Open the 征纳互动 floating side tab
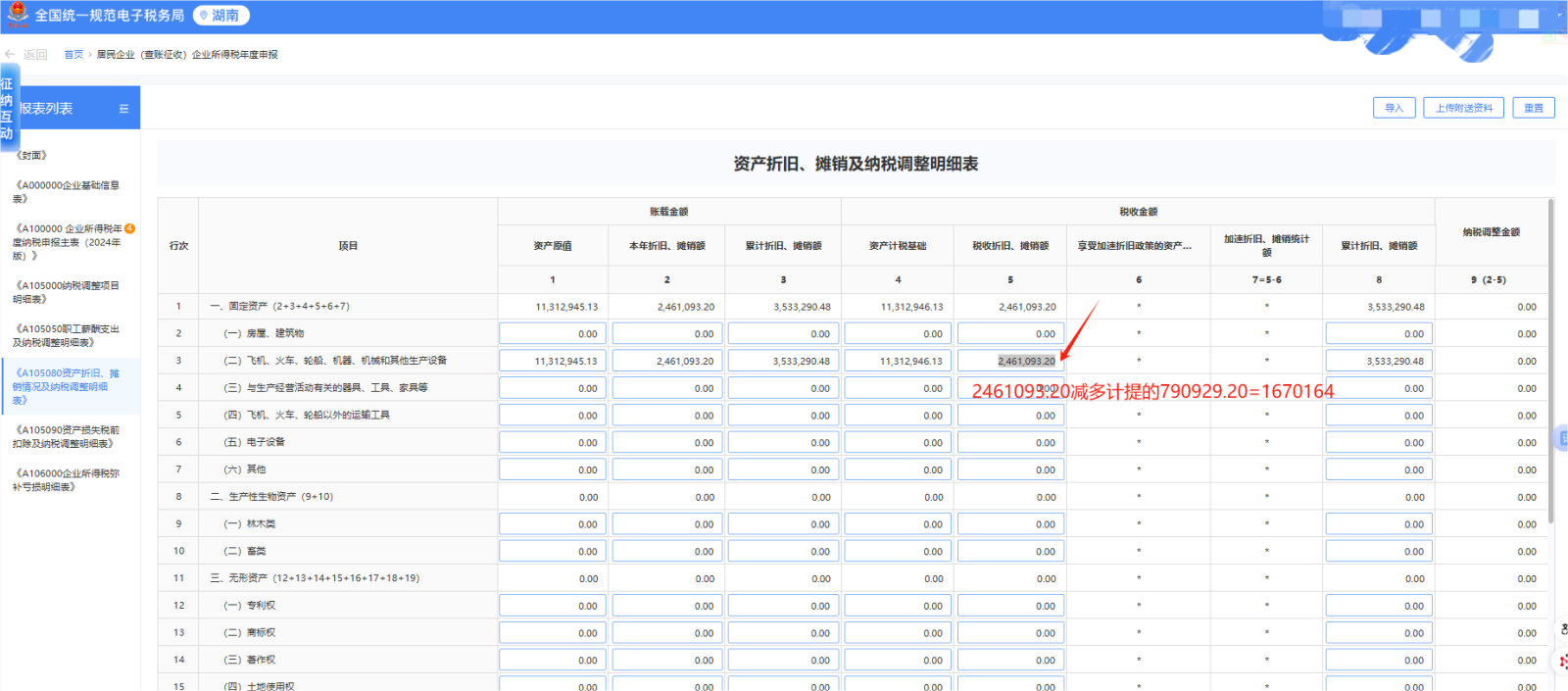This screenshot has width=1568, height=691. [x=8, y=108]
